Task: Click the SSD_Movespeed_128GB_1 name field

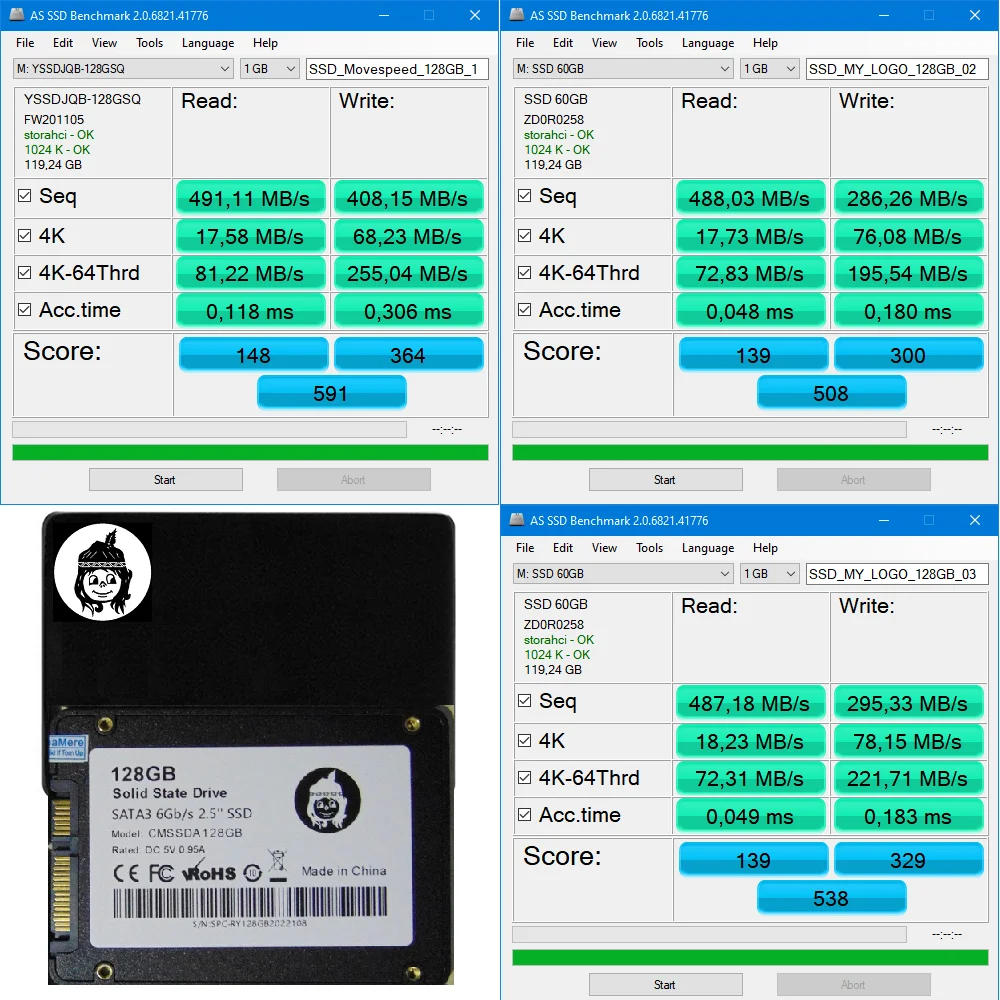Action: (397, 69)
